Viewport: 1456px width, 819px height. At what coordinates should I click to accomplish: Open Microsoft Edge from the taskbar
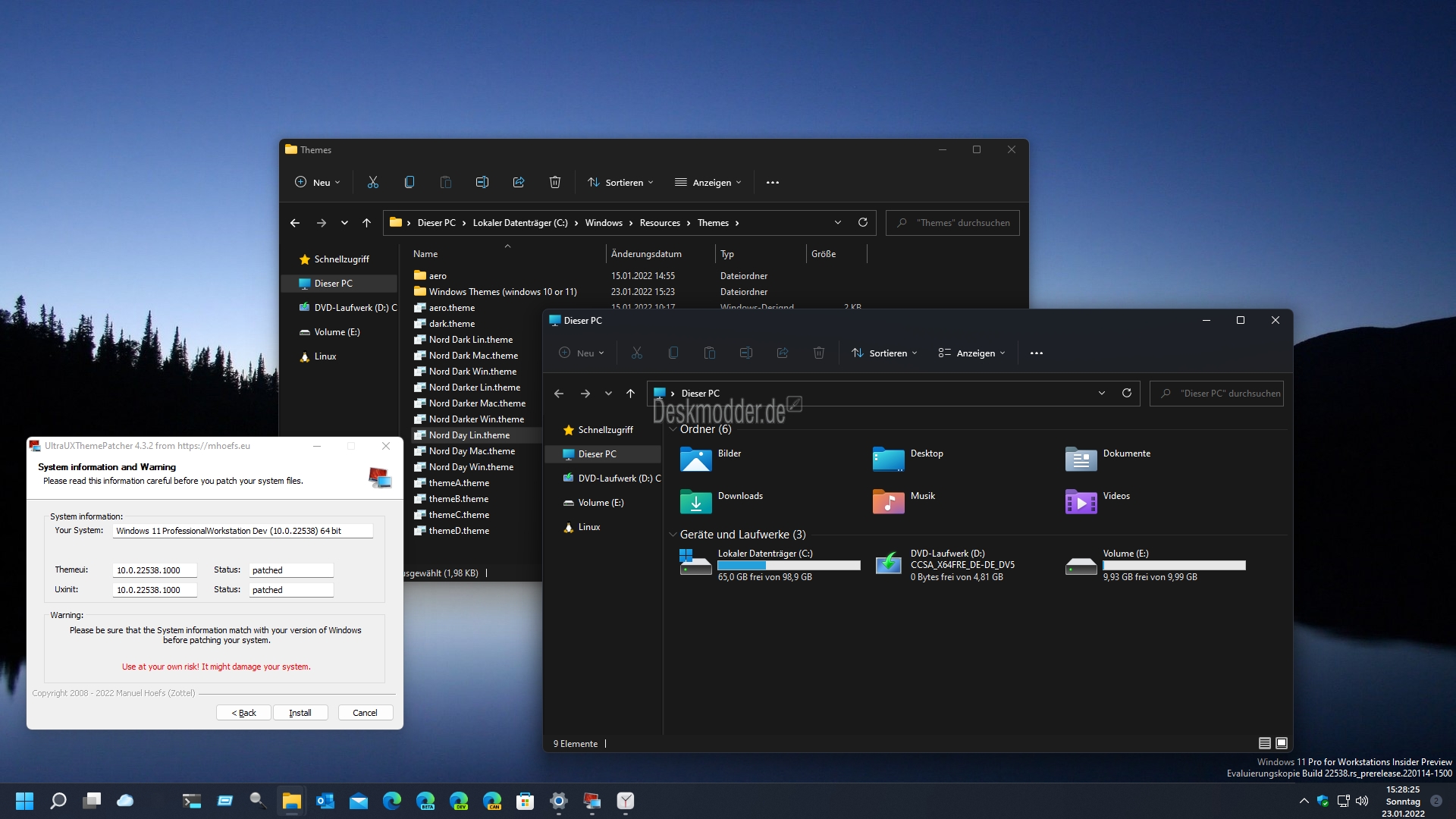click(392, 801)
